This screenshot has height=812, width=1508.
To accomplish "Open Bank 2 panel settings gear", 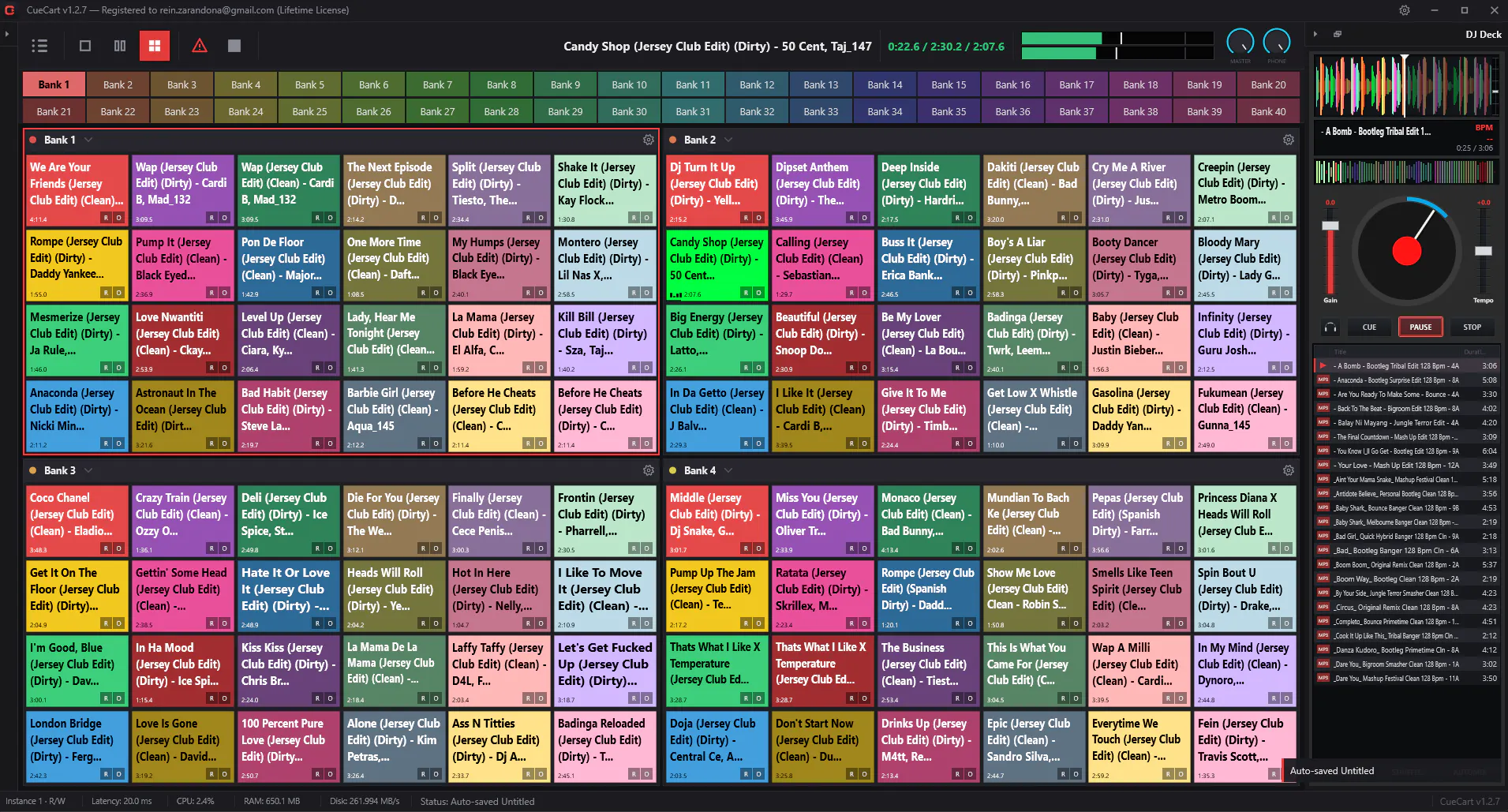I will pyautogui.click(x=1289, y=140).
